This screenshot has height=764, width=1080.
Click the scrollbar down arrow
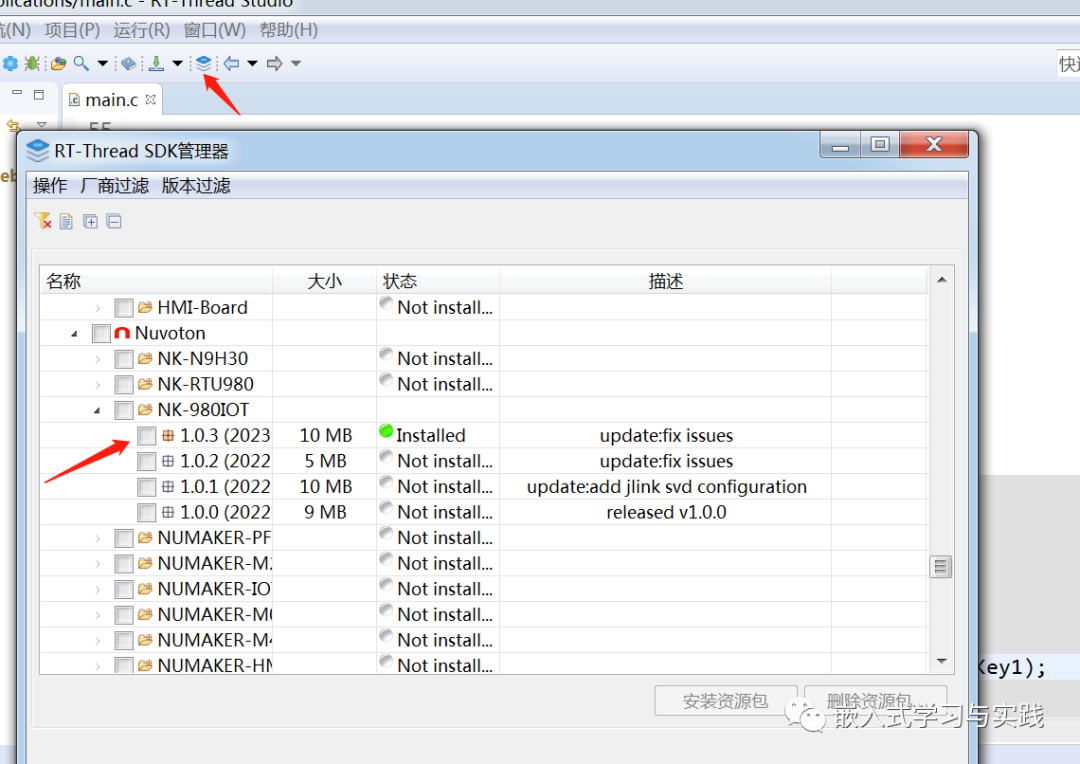942,661
